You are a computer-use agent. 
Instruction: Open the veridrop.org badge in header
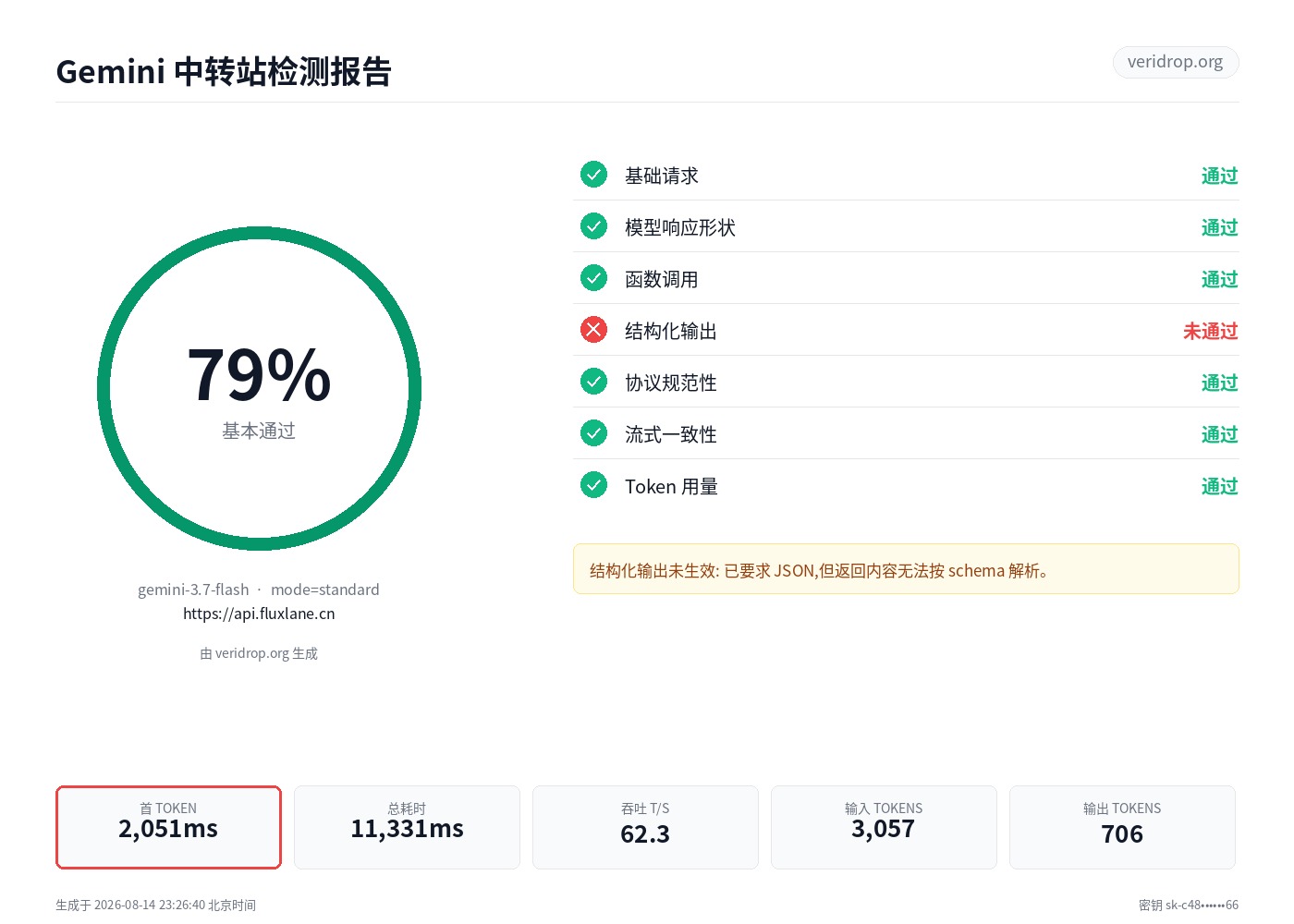click(x=1175, y=62)
